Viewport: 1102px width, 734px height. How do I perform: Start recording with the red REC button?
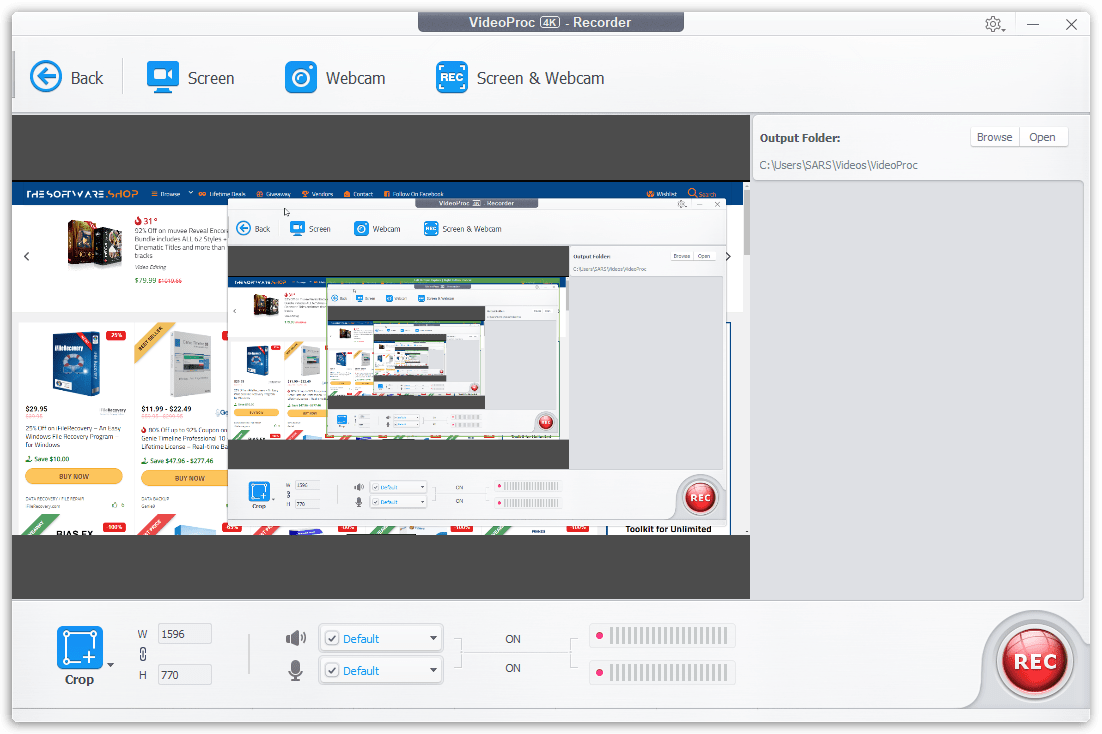click(x=1034, y=661)
